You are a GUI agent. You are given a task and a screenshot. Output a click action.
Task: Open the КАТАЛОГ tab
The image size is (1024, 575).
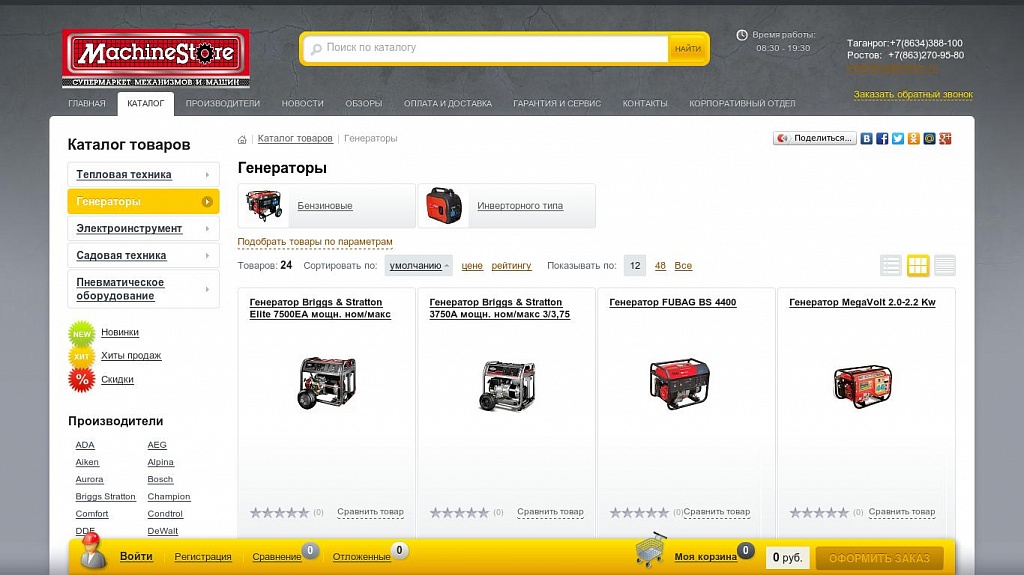click(146, 103)
